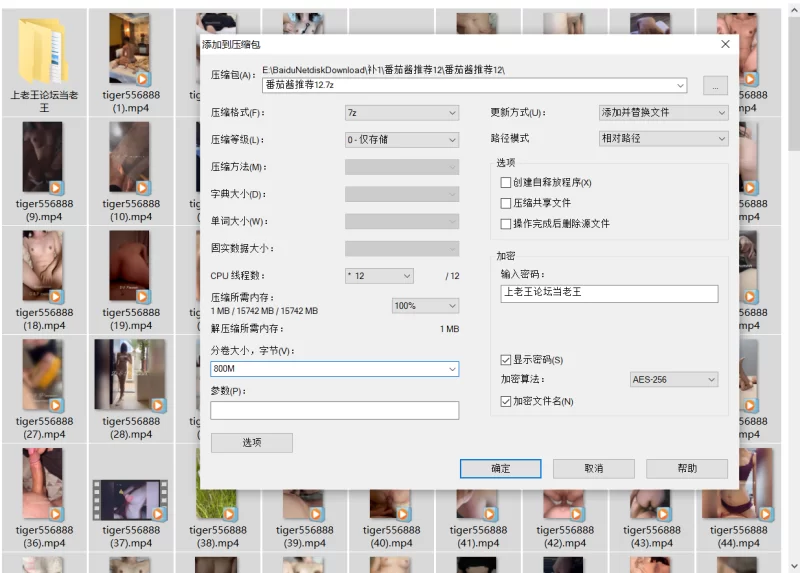Open the AES-256 加密算法 dropdown
The image size is (800, 573).
point(674,380)
